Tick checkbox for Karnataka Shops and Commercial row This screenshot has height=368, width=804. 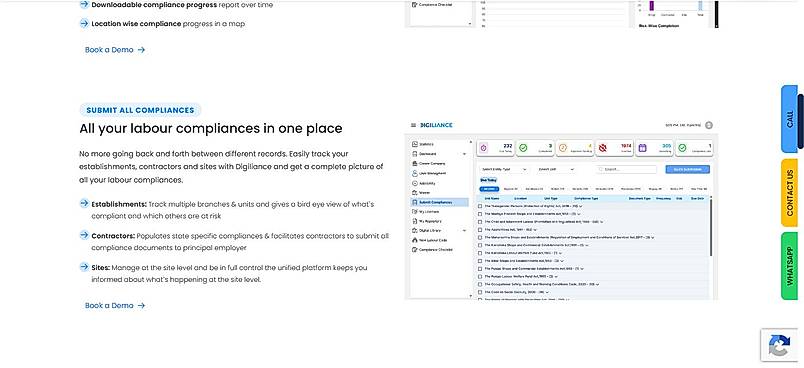(x=480, y=245)
